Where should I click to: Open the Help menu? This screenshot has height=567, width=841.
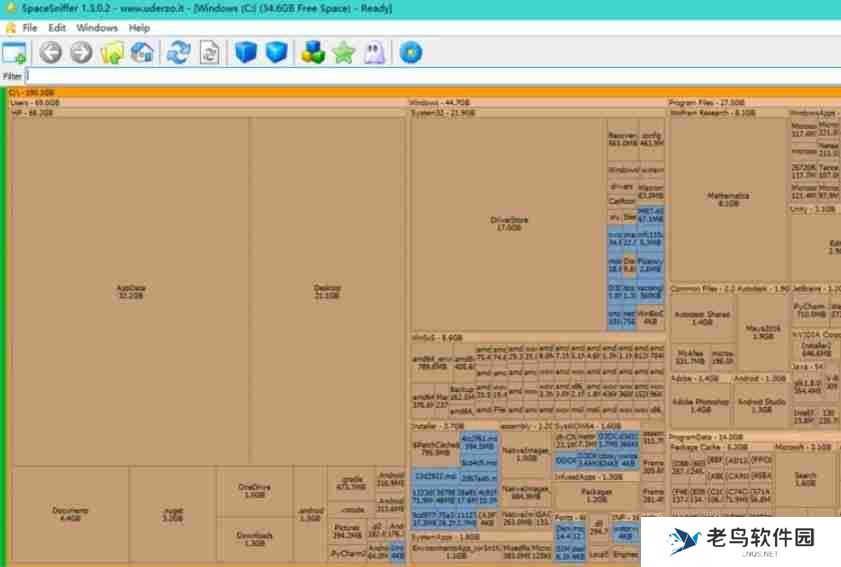pyautogui.click(x=139, y=28)
